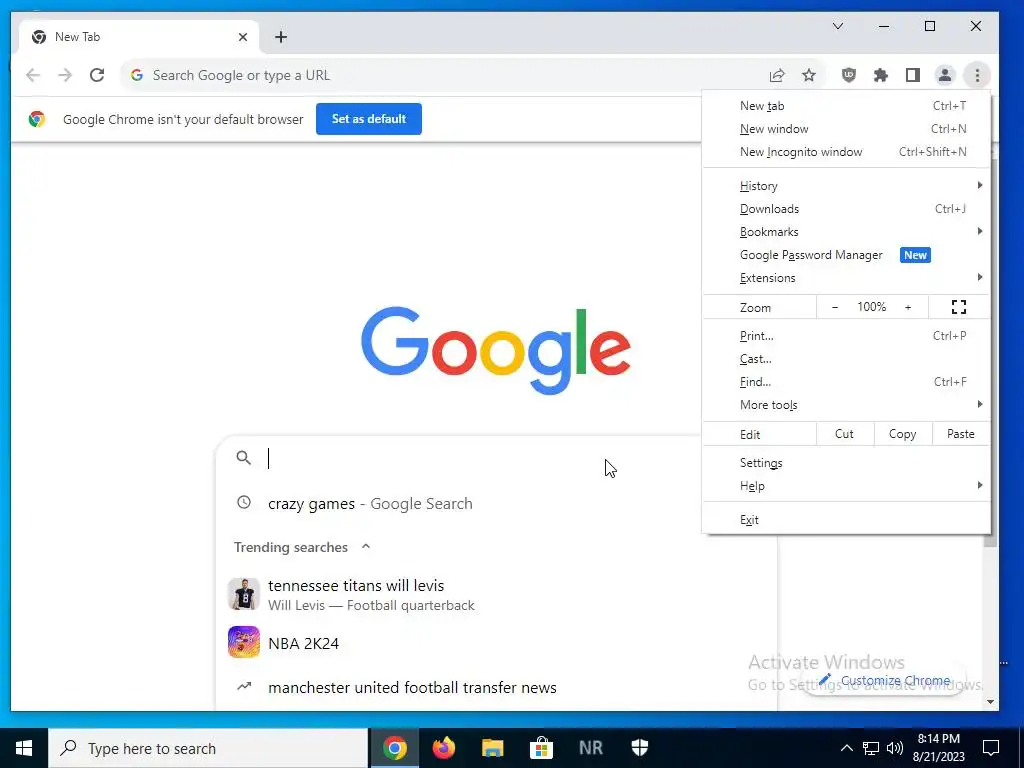Open the tab search chevron in title bar
1024x768 pixels.
838,26
